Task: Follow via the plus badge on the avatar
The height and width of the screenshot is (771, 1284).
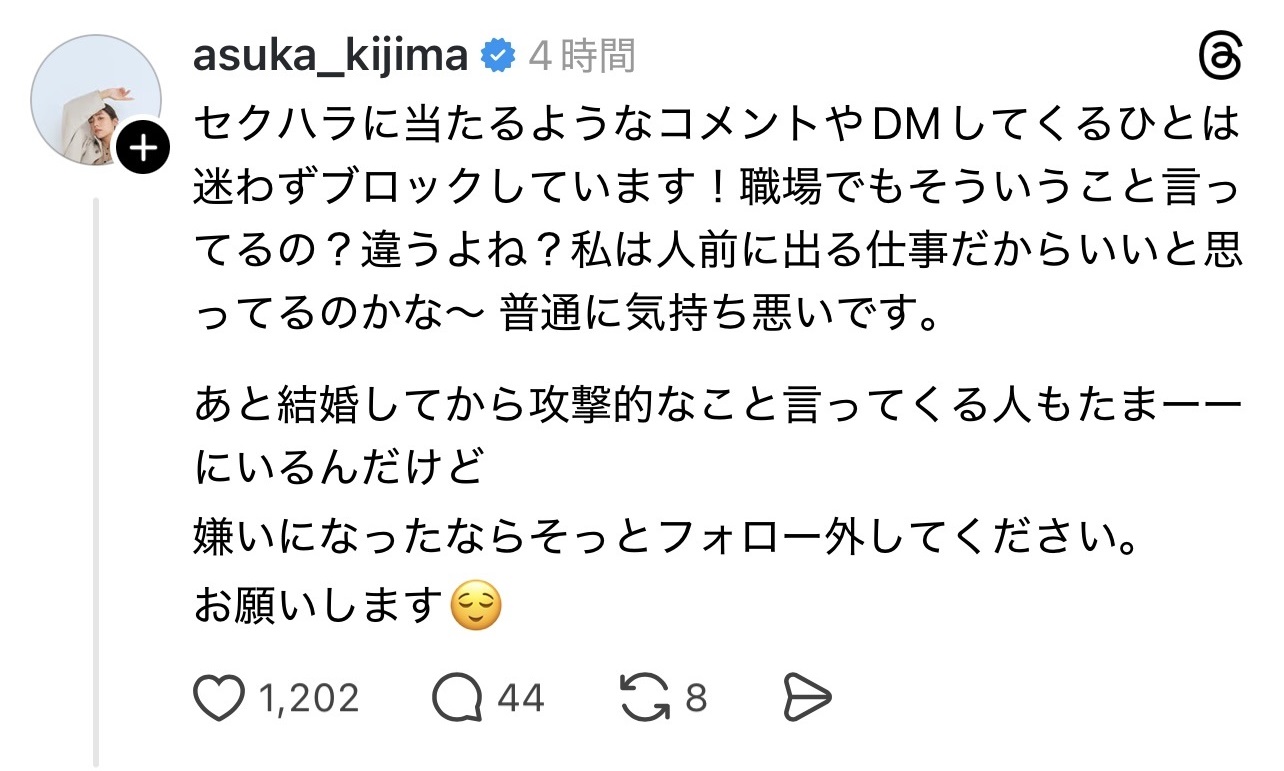Action: click(145, 150)
